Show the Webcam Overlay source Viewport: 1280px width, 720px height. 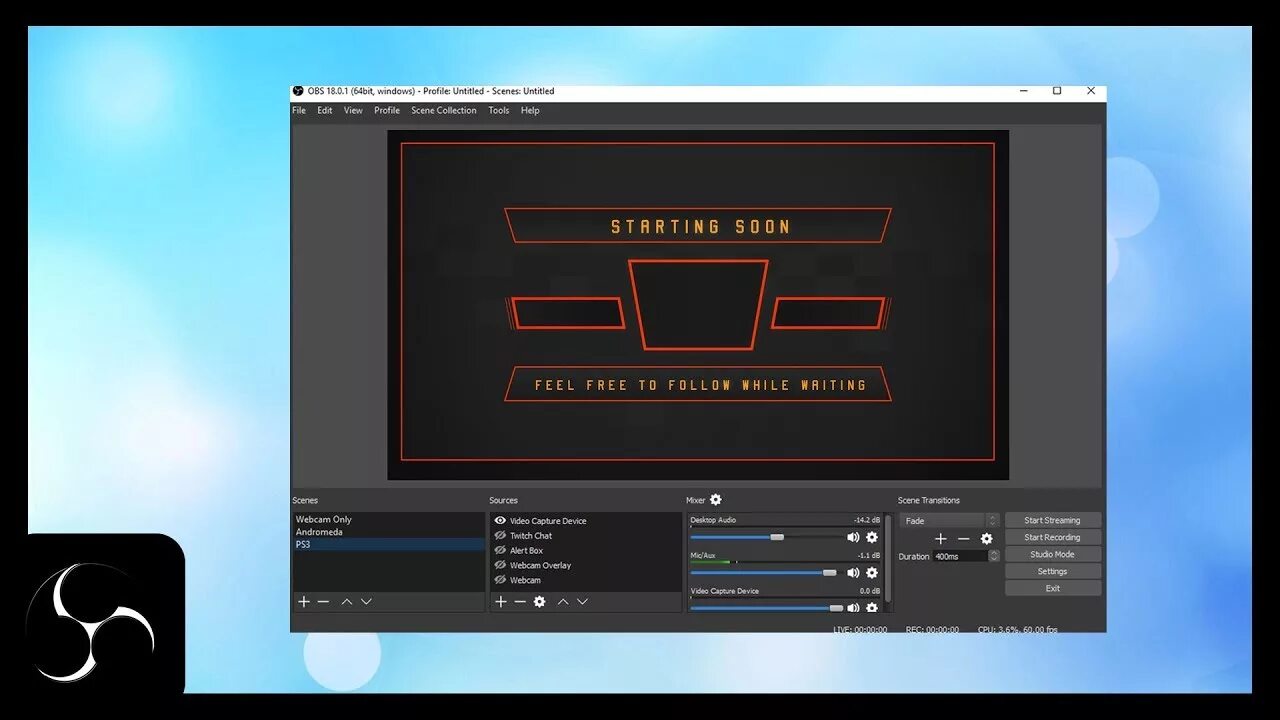coord(500,565)
